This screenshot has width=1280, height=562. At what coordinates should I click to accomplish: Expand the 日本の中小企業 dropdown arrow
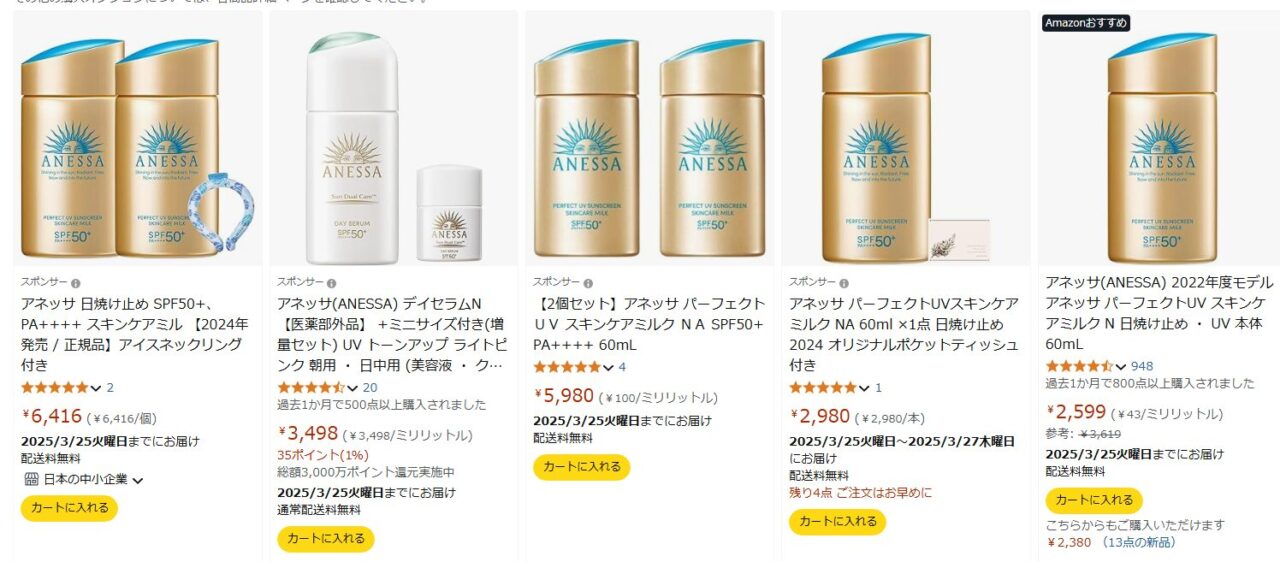(x=138, y=480)
